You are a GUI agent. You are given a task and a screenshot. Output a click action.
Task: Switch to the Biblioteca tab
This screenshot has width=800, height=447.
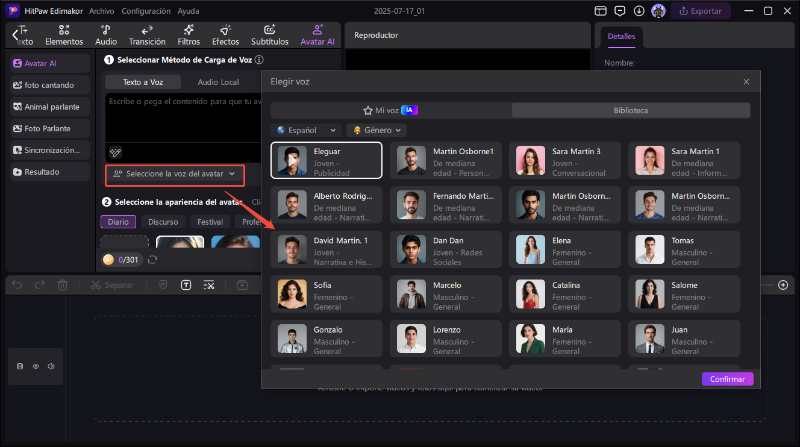point(630,110)
